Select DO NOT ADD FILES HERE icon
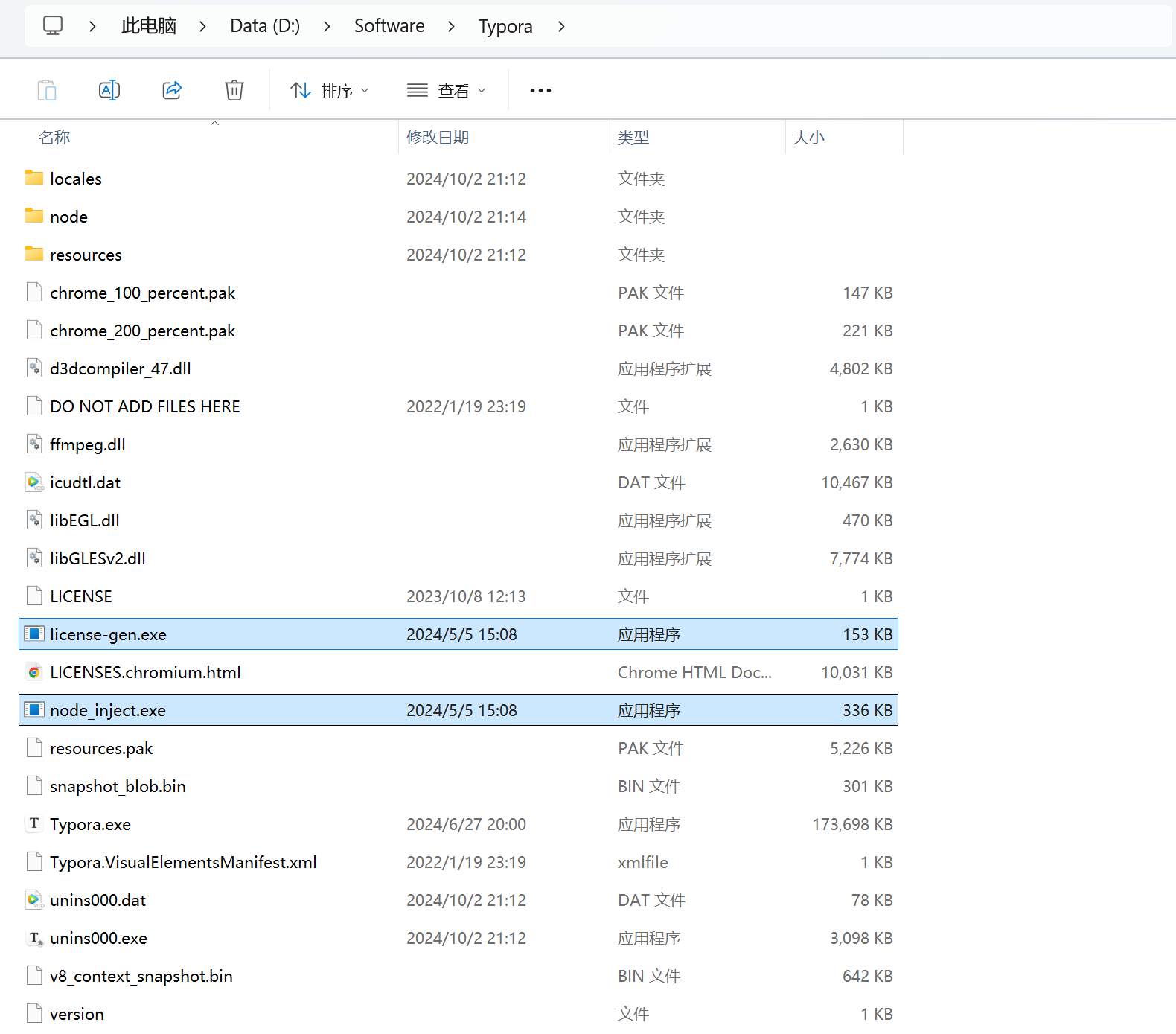This screenshot has height=1034, width=1176. 34,406
